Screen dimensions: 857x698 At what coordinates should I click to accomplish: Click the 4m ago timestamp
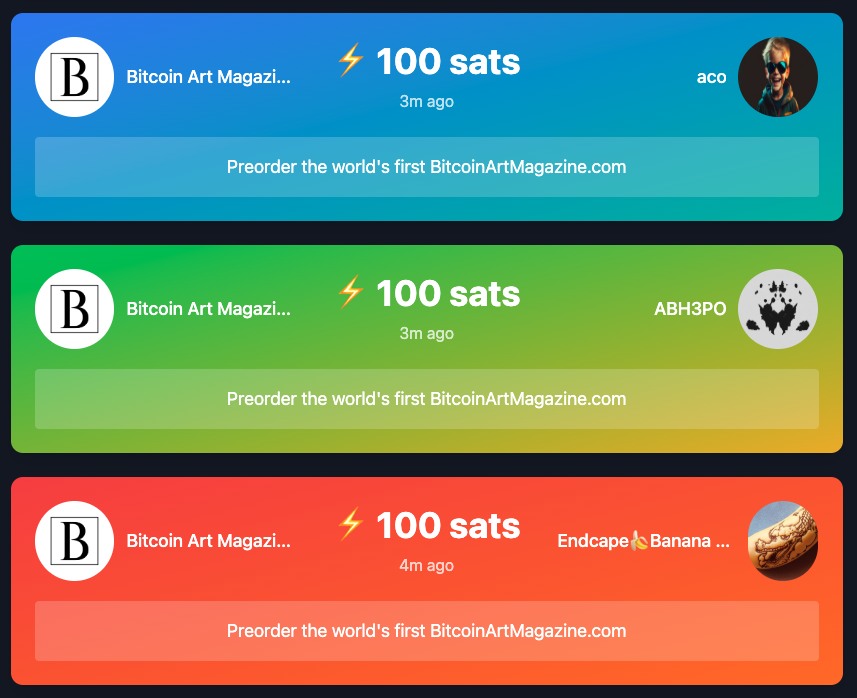[x=427, y=566]
